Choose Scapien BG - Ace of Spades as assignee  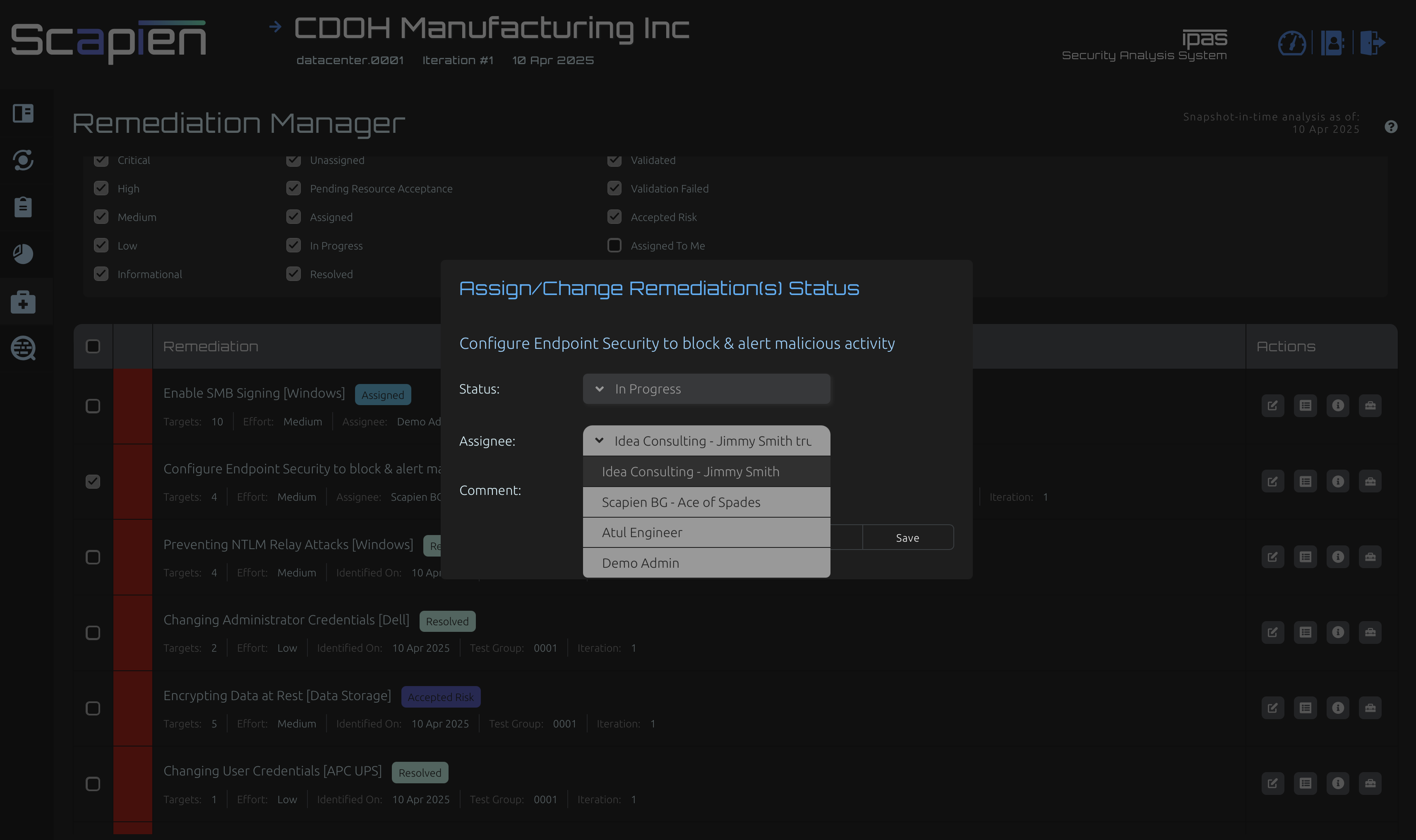click(706, 502)
